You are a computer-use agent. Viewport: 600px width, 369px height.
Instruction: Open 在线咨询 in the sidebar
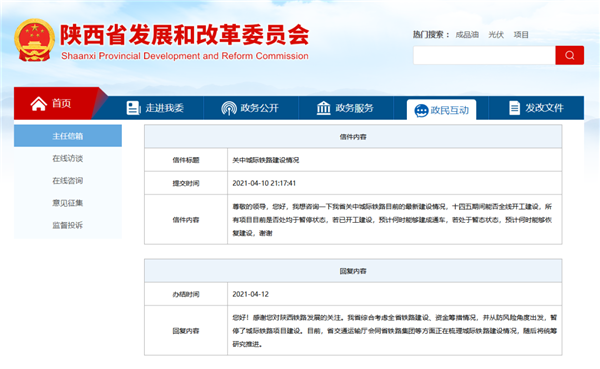(x=68, y=180)
